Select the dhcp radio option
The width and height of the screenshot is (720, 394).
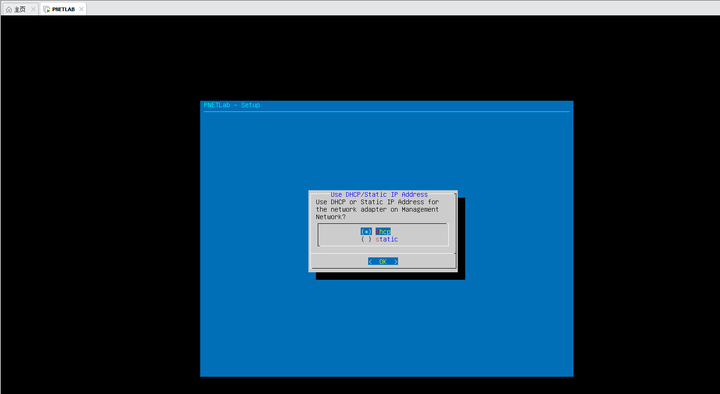coord(376,231)
